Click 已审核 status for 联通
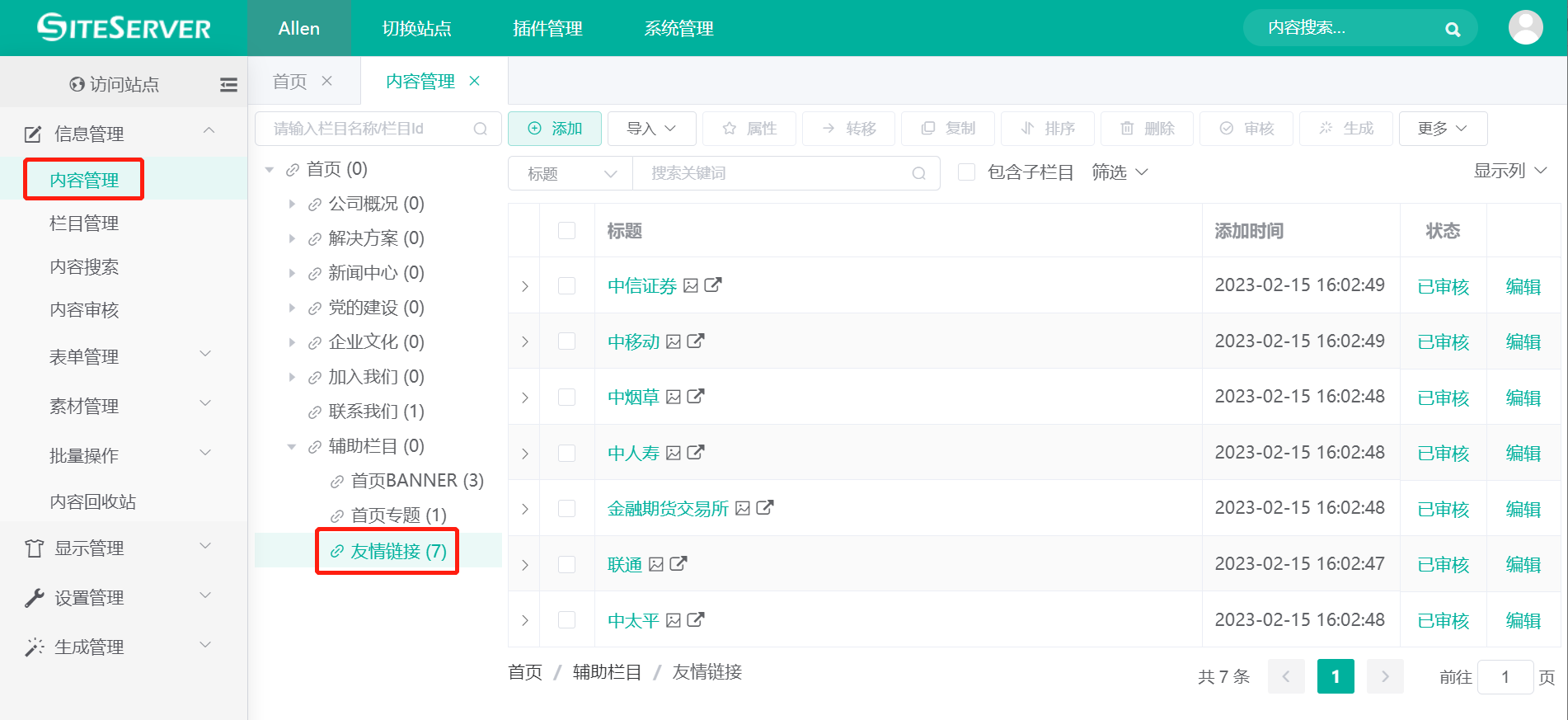This screenshot has height=720, width=1568. click(x=1443, y=565)
